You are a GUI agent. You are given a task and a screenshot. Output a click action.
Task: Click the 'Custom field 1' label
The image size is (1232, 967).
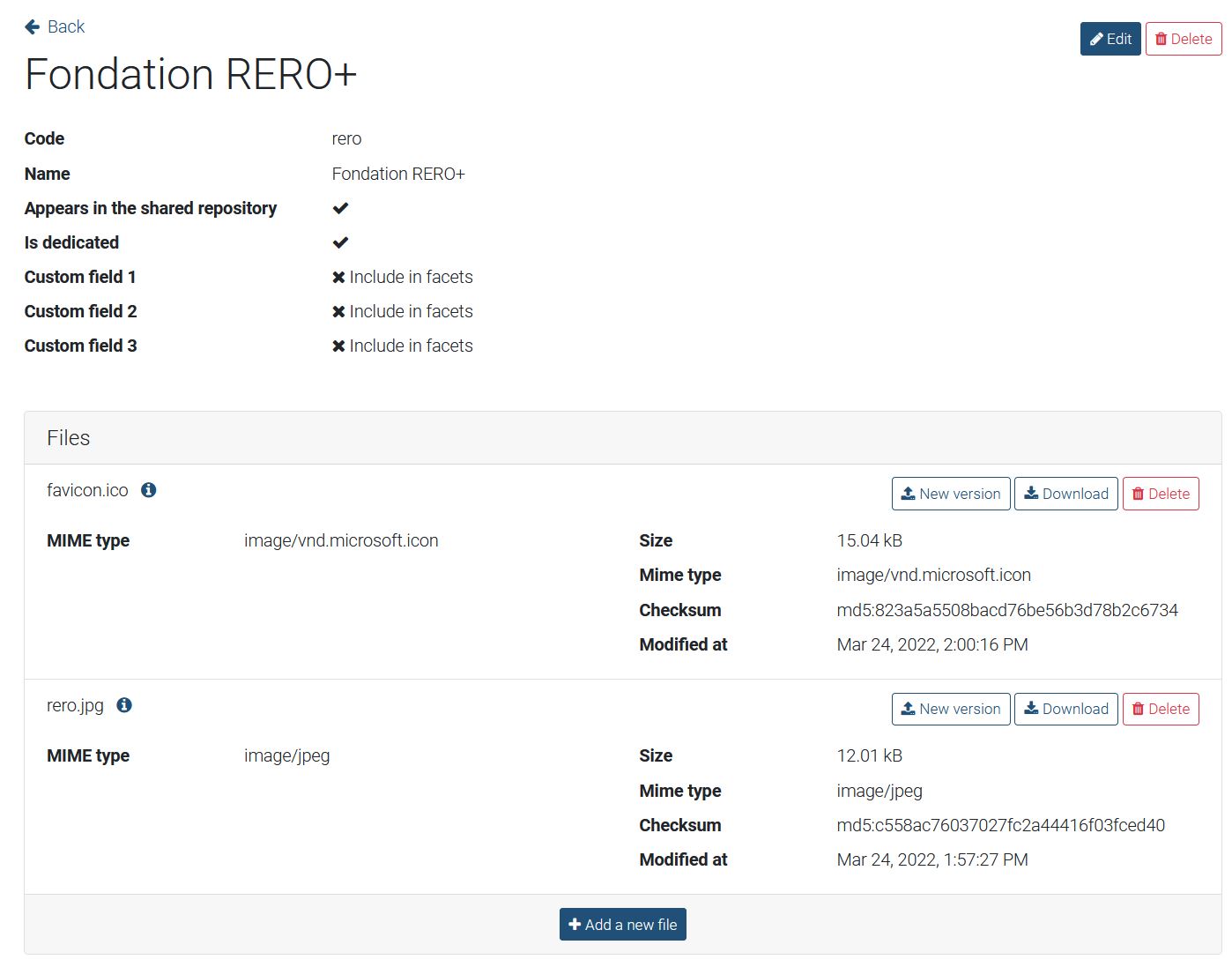point(80,277)
